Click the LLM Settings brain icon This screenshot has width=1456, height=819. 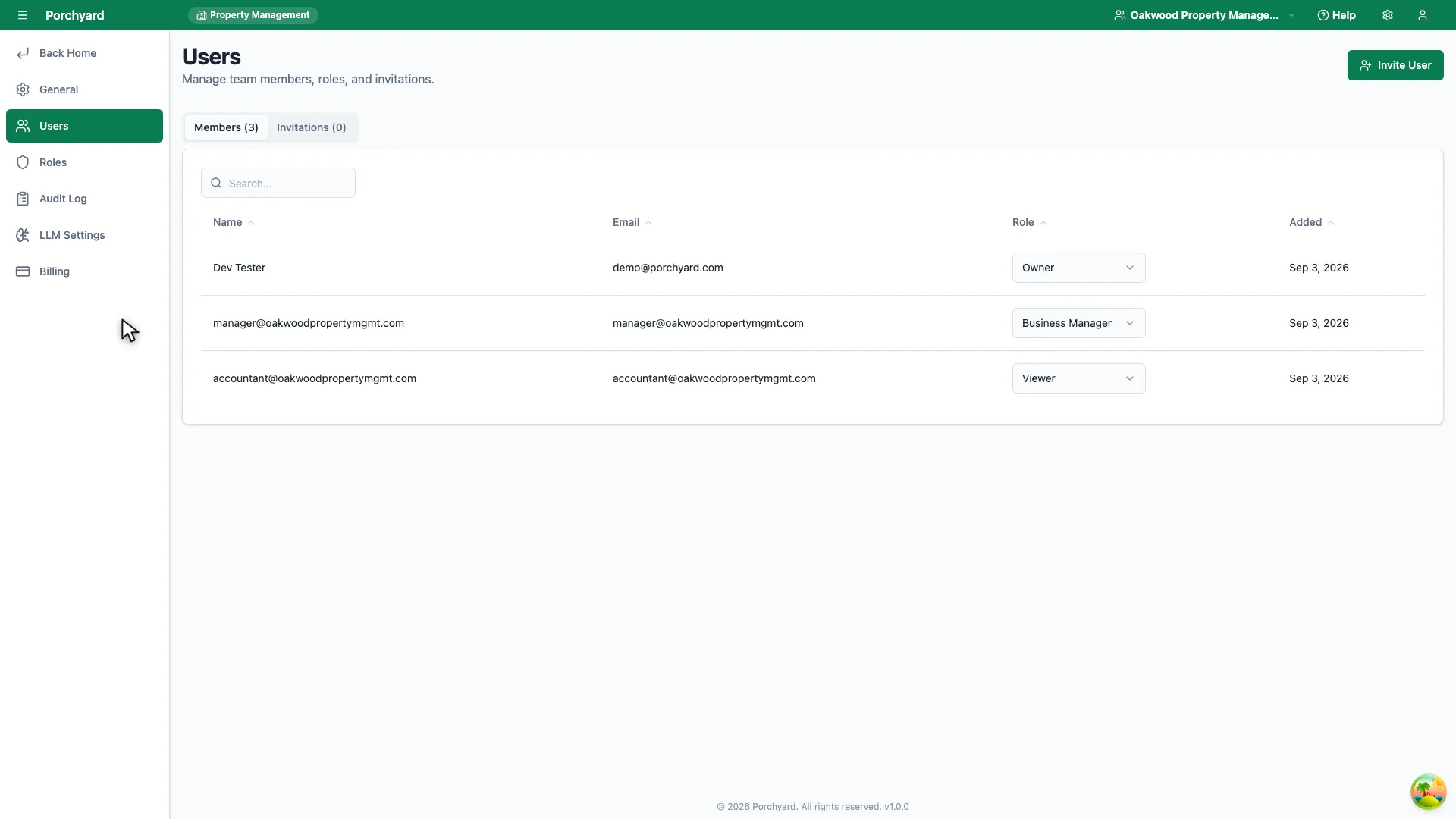(x=23, y=235)
